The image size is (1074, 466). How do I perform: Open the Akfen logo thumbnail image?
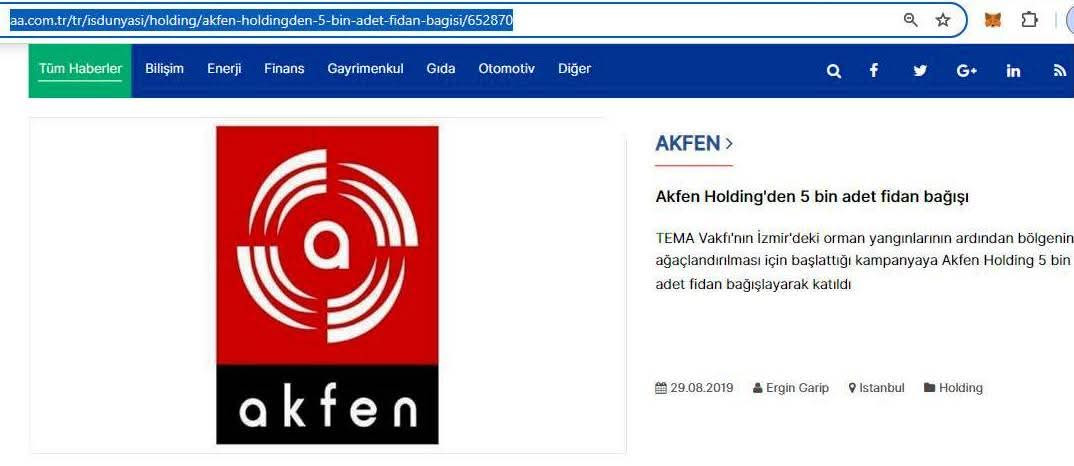pos(327,285)
